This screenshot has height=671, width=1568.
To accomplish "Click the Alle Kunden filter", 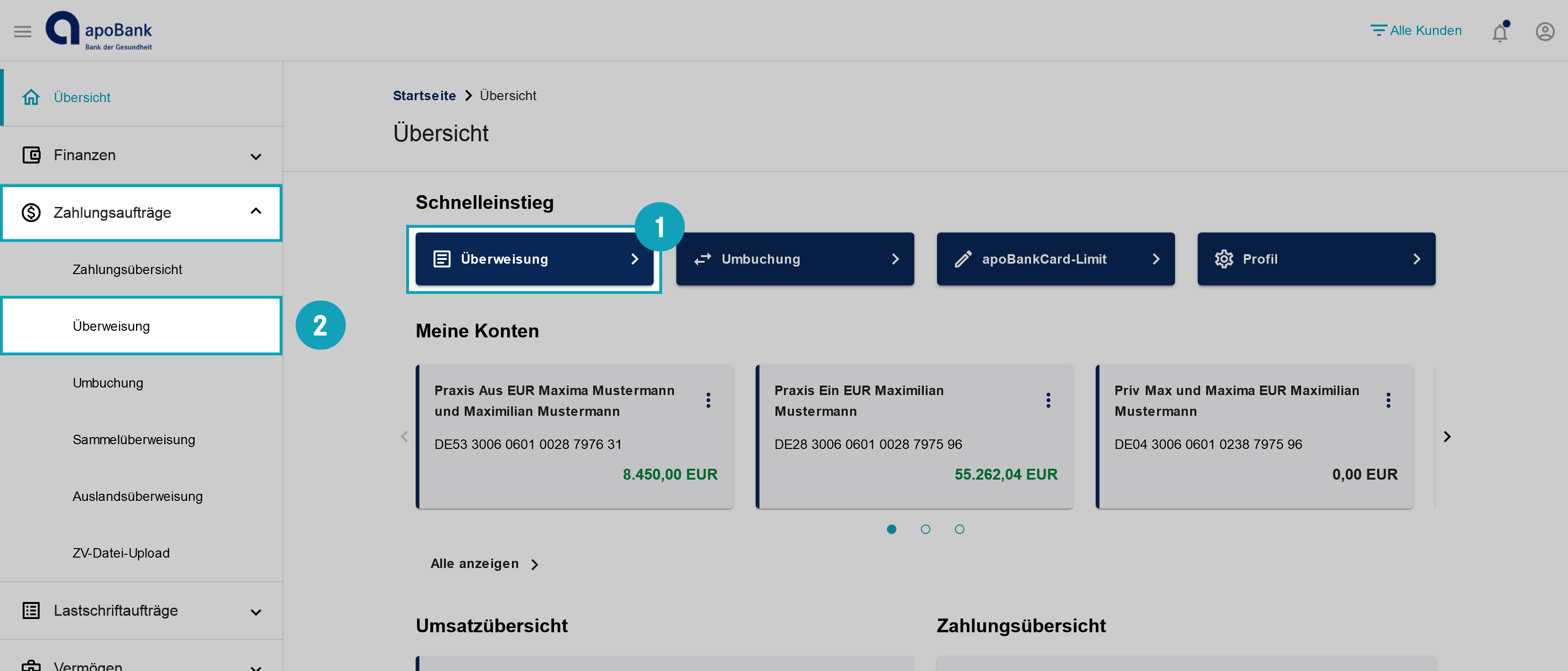I will click(x=1415, y=30).
